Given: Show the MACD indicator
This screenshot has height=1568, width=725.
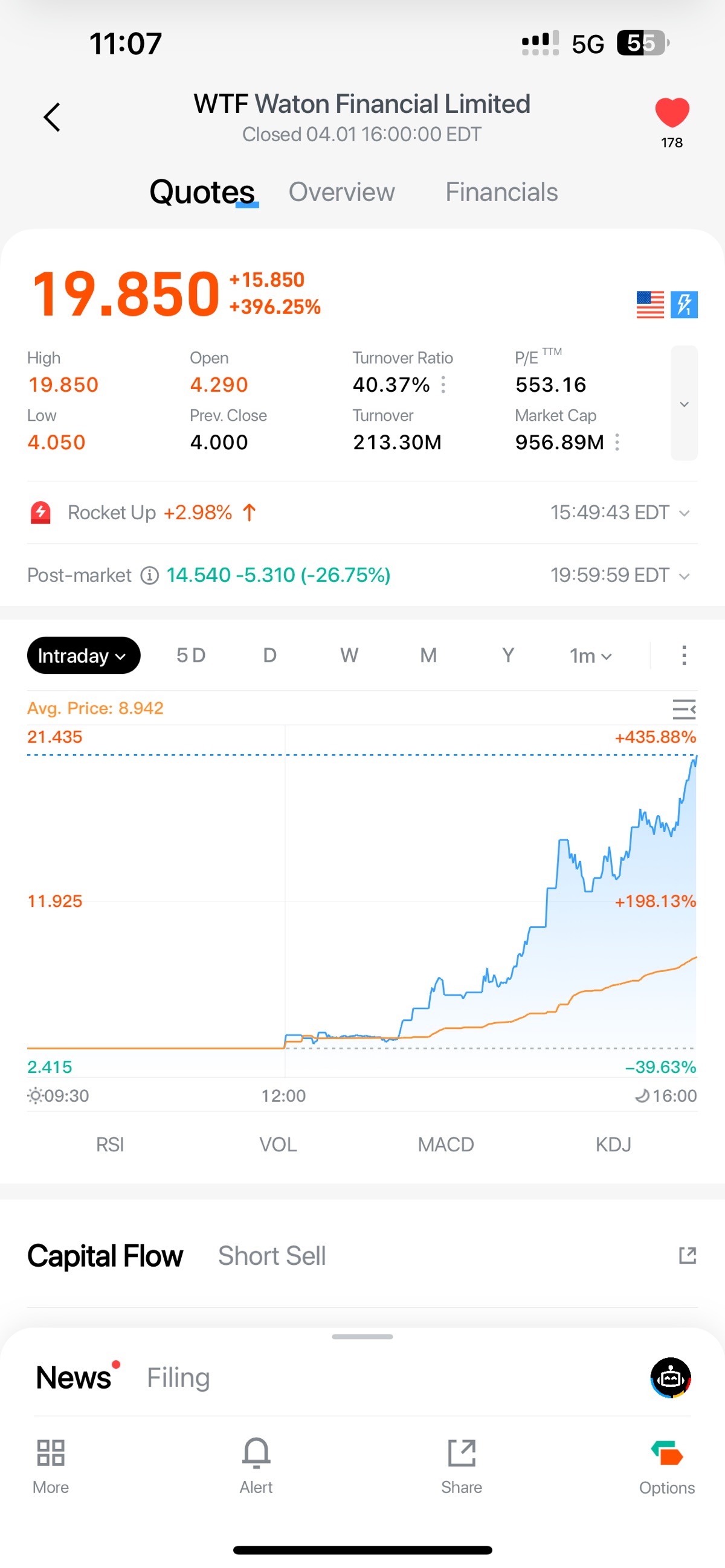Looking at the screenshot, I should point(445,1144).
